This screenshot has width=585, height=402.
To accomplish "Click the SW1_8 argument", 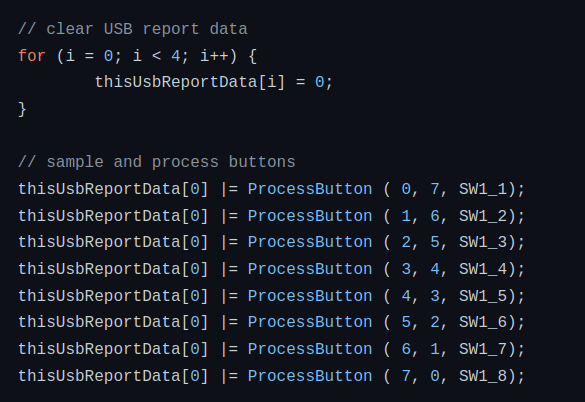I will pos(483,376).
